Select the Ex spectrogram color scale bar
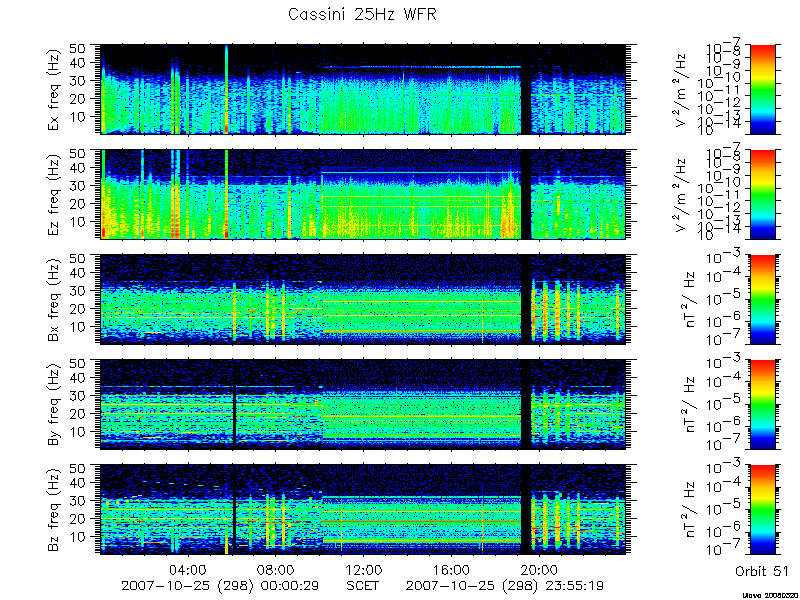This screenshot has width=800, height=600. (762, 89)
